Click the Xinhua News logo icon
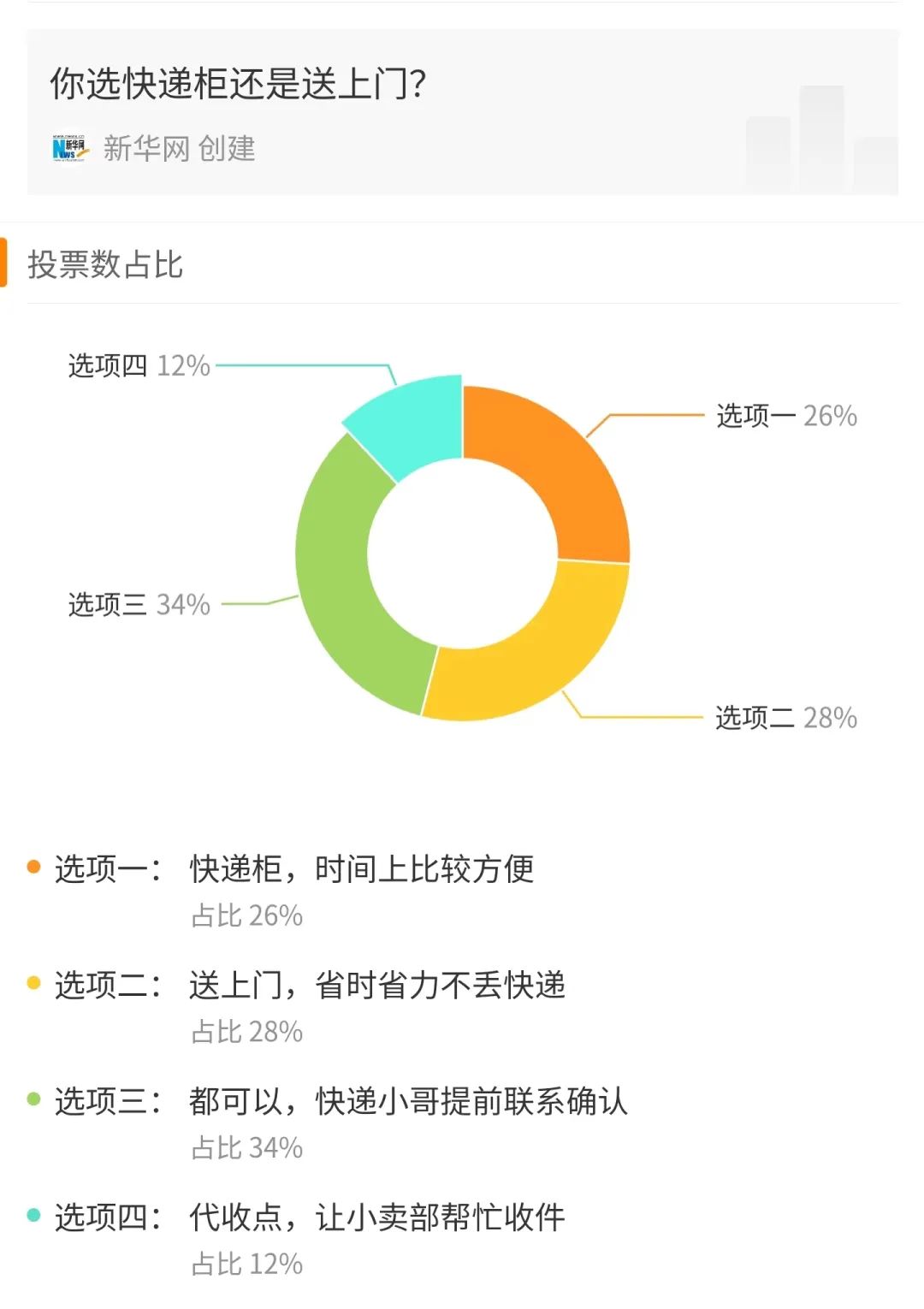924x1309 pixels. pyautogui.click(x=70, y=148)
